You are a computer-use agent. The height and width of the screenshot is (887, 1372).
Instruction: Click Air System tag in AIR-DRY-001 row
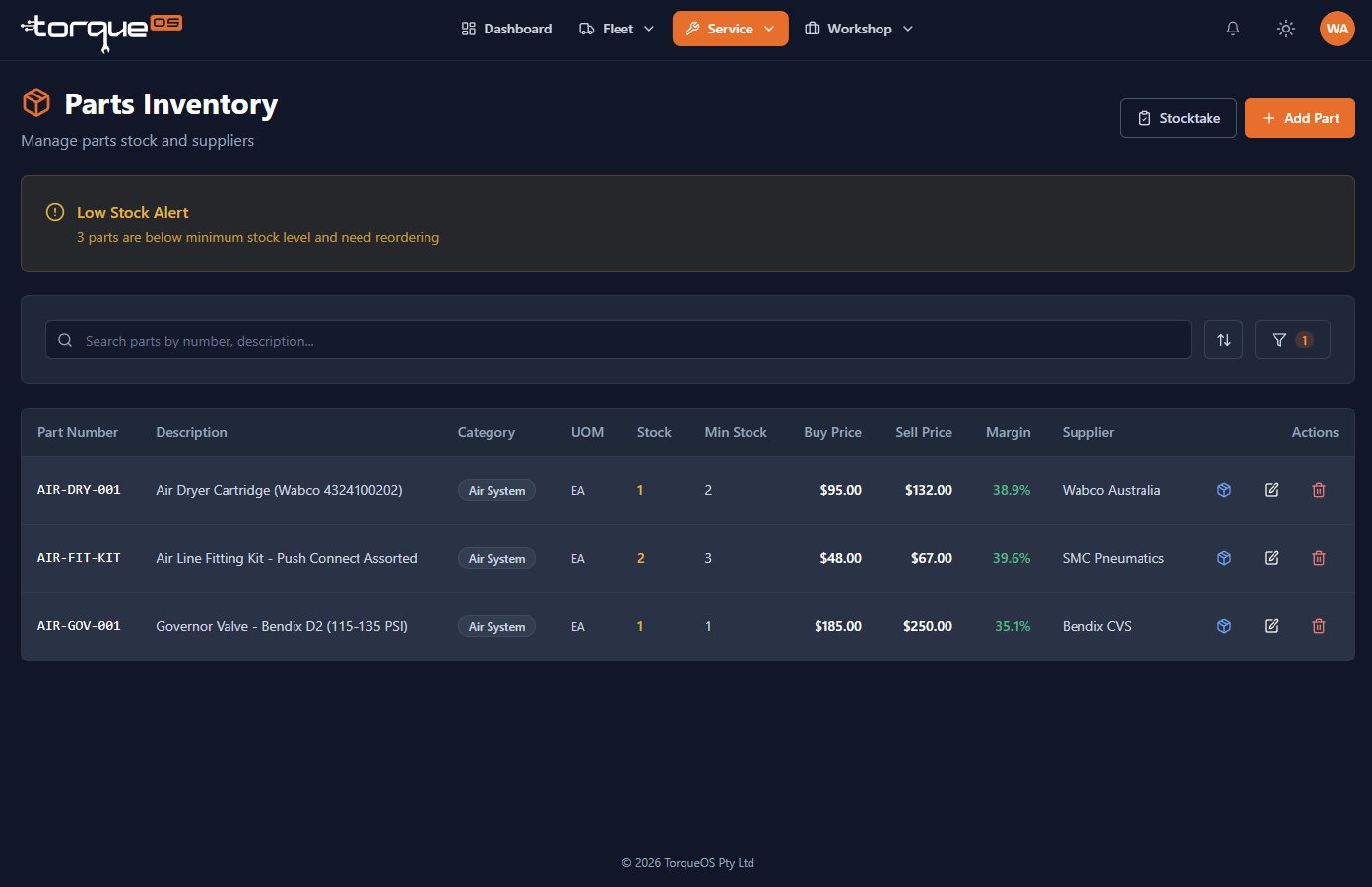click(x=496, y=491)
